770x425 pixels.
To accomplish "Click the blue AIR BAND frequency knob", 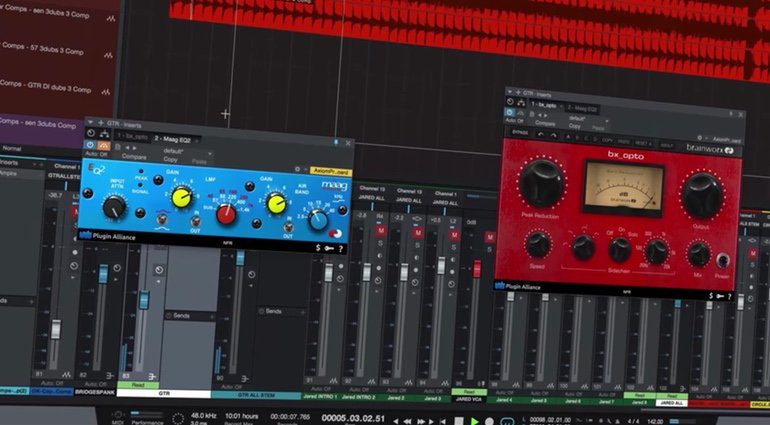I will [x=318, y=220].
